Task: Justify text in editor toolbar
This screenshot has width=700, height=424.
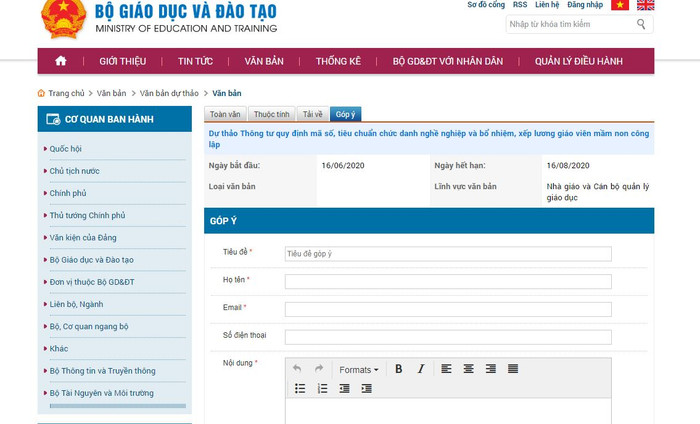Action: [x=513, y=369]
